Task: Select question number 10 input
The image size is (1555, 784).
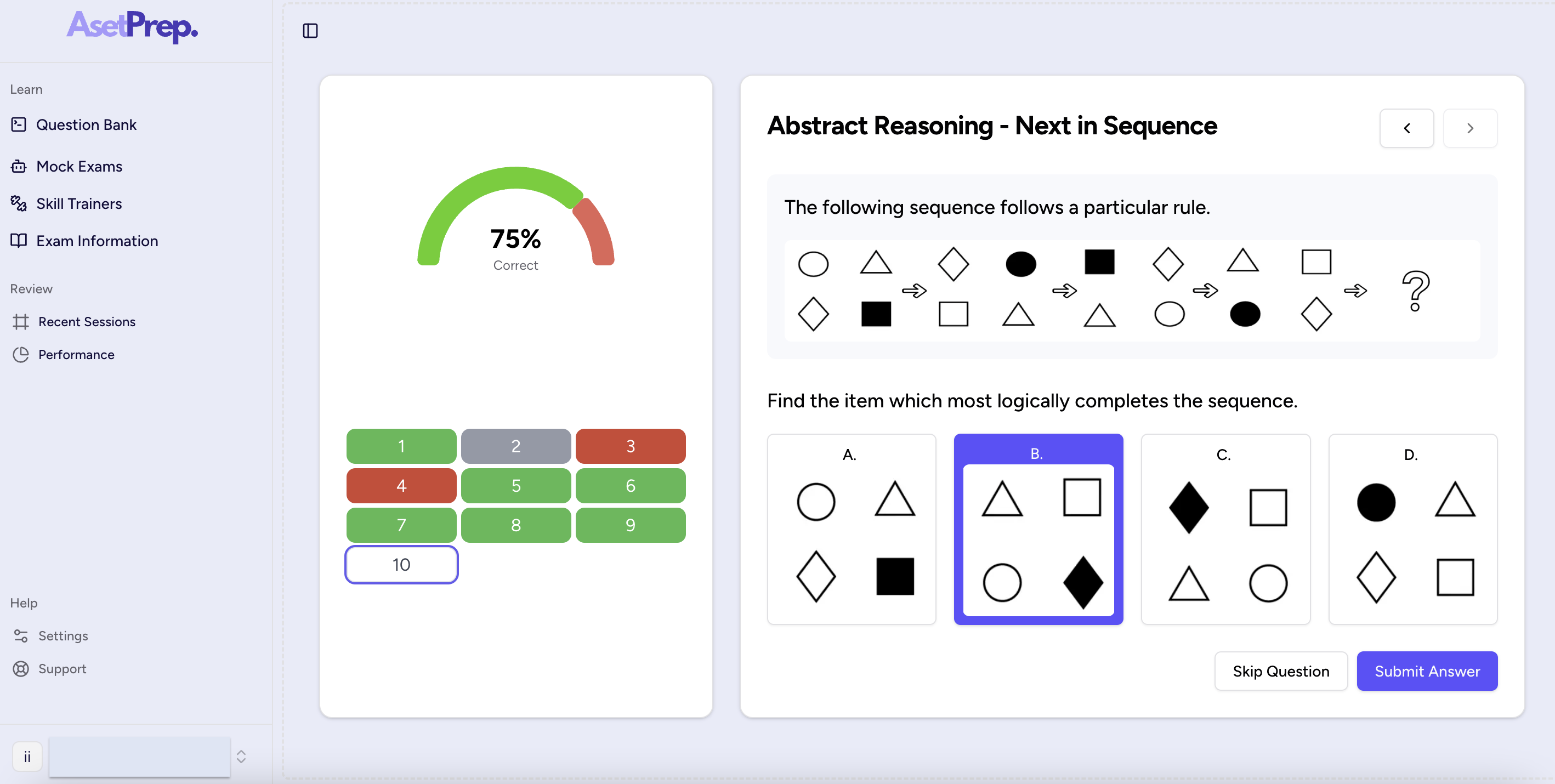Action: tap(401, 563)
